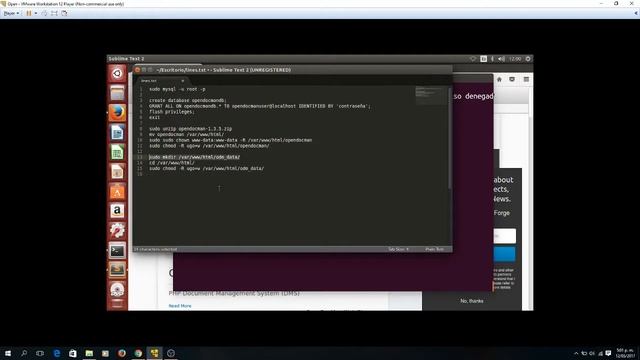Image resolution: width=640 pixels, height=360 pixels.
Task: Open Microsoft Edge from taskbar
Action: click(x=57, y=353)
